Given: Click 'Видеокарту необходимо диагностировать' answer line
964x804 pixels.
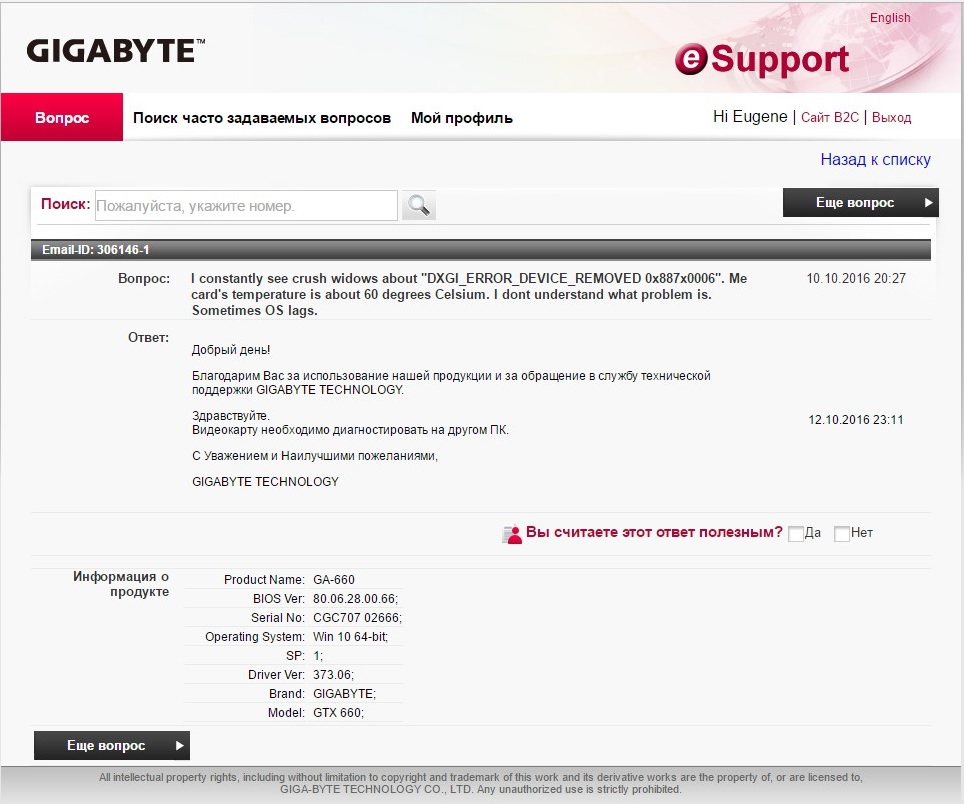Looking at the screenshot, I should pyautogui.click(x=350, y=430).
